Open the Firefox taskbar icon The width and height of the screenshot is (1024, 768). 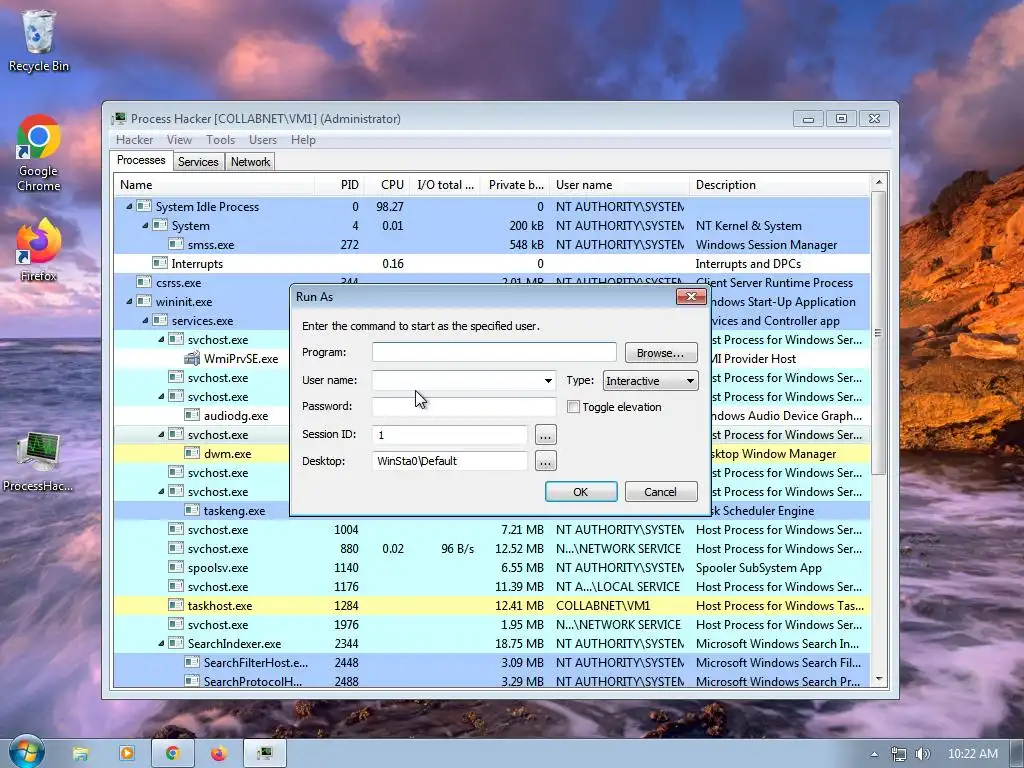(x=218, y=754)
